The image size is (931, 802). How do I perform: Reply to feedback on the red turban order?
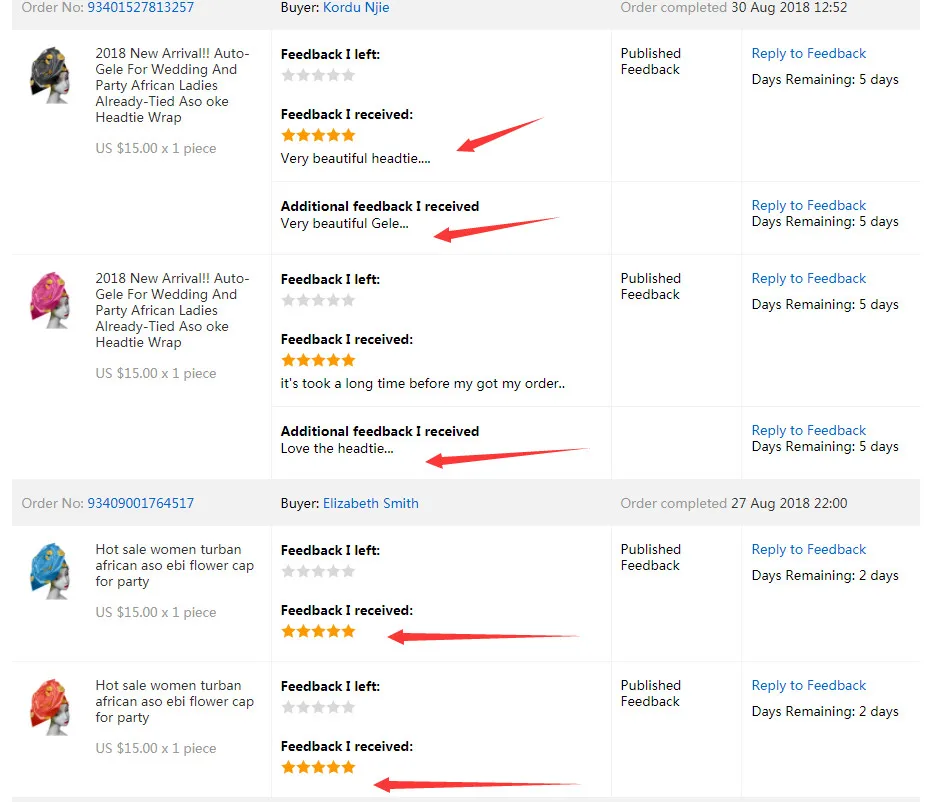[x=809, y=686]
